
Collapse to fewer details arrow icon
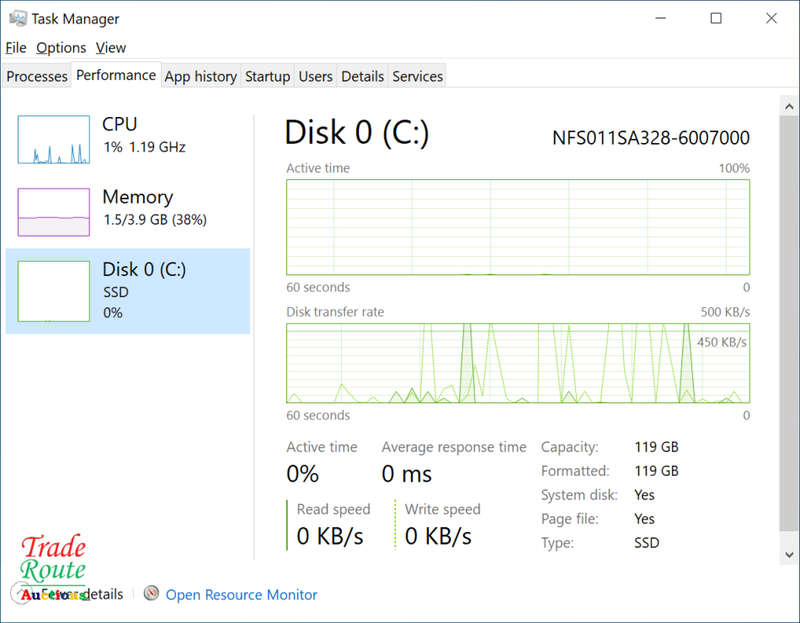(x=20, y=593)
